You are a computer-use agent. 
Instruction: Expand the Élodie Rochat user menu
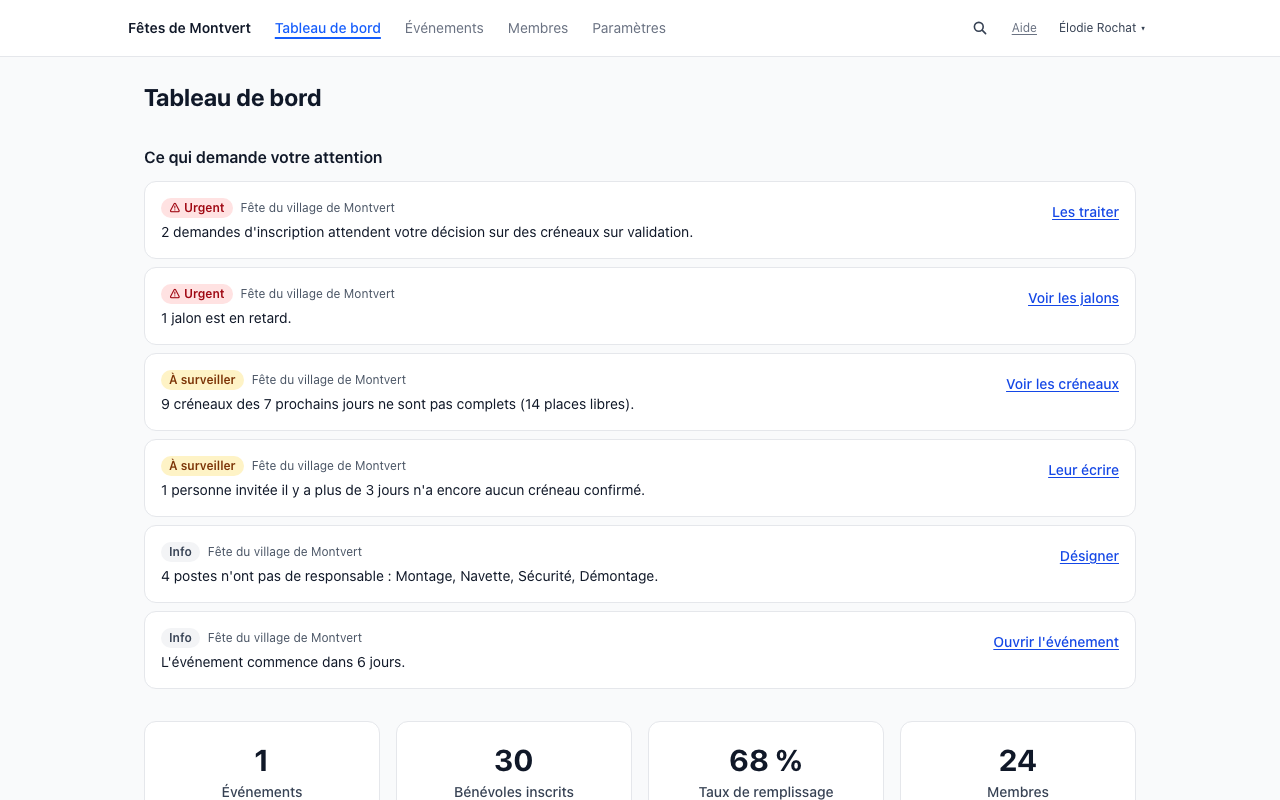pyautogui.click(x=1102, y=28)
